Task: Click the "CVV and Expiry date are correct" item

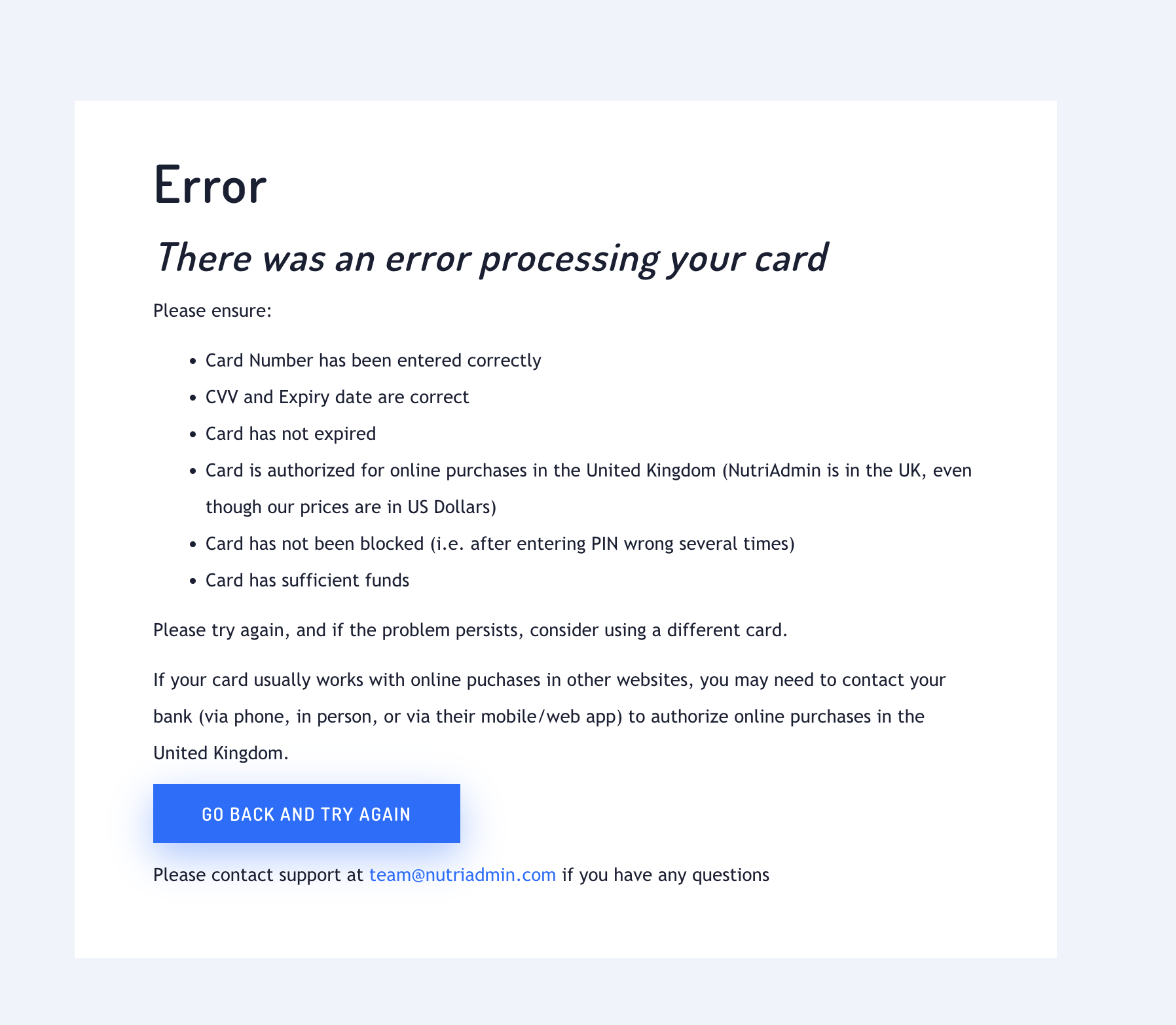Action: tap(337, 397)
